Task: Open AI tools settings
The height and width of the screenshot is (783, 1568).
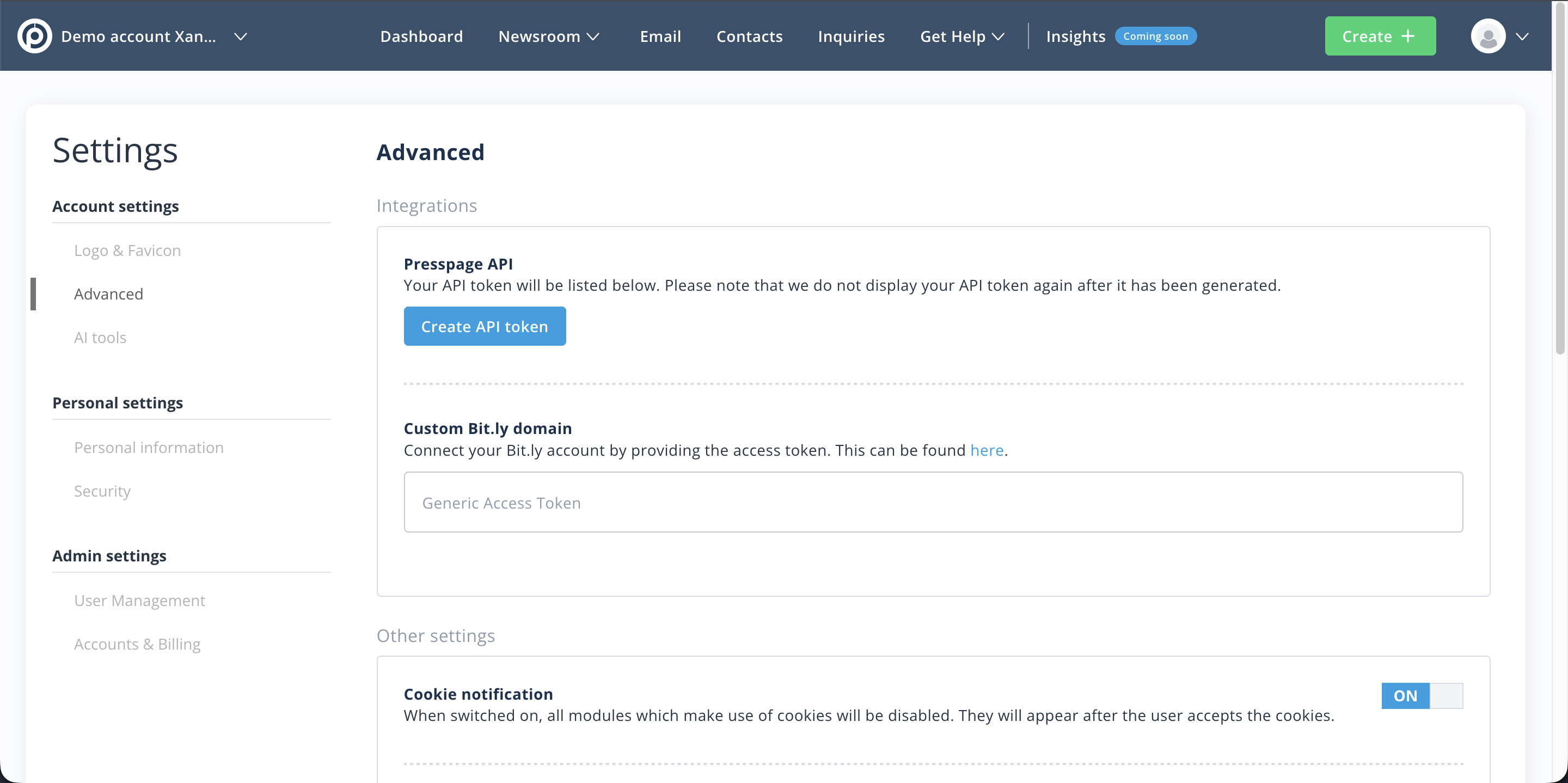Action: click(x=100, y=337)
